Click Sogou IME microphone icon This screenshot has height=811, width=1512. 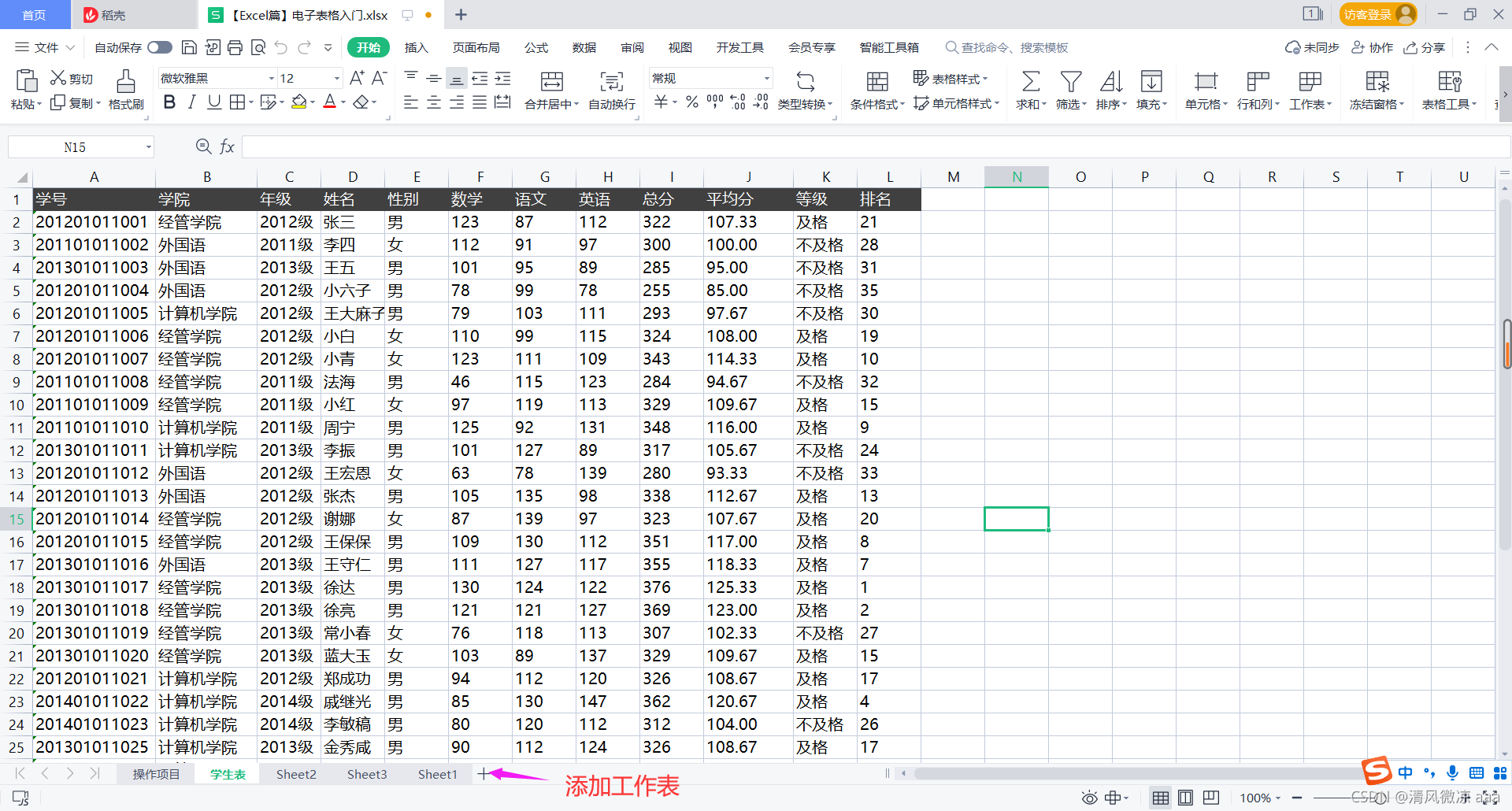click(x=1452, y=772)
